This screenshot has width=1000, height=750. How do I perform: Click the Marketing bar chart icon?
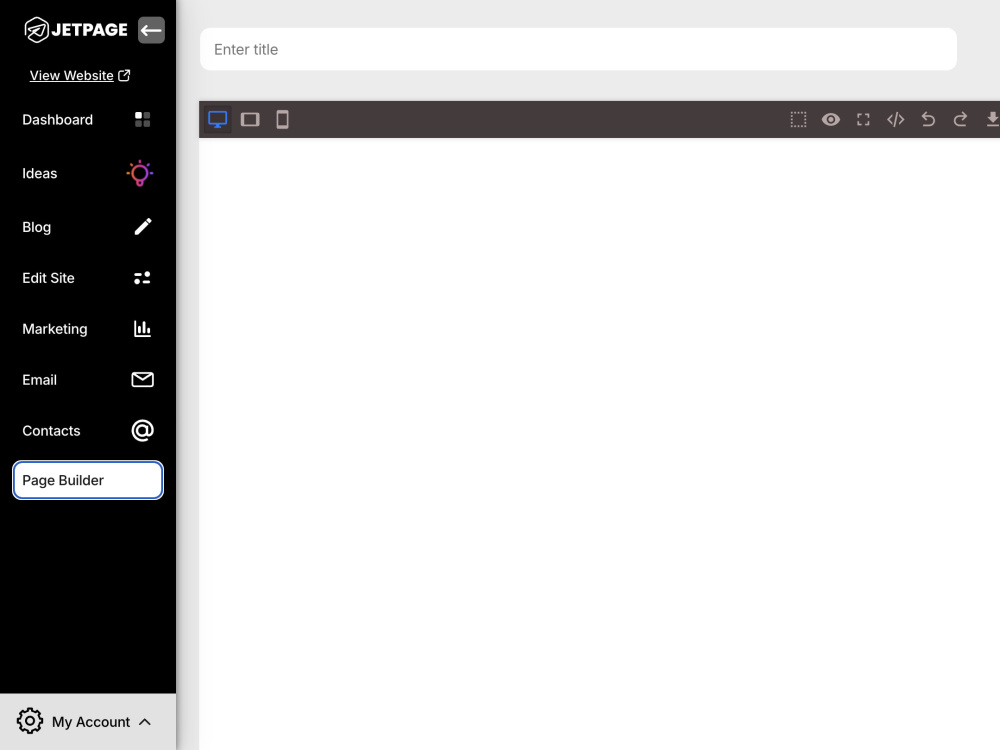(142, 328)
